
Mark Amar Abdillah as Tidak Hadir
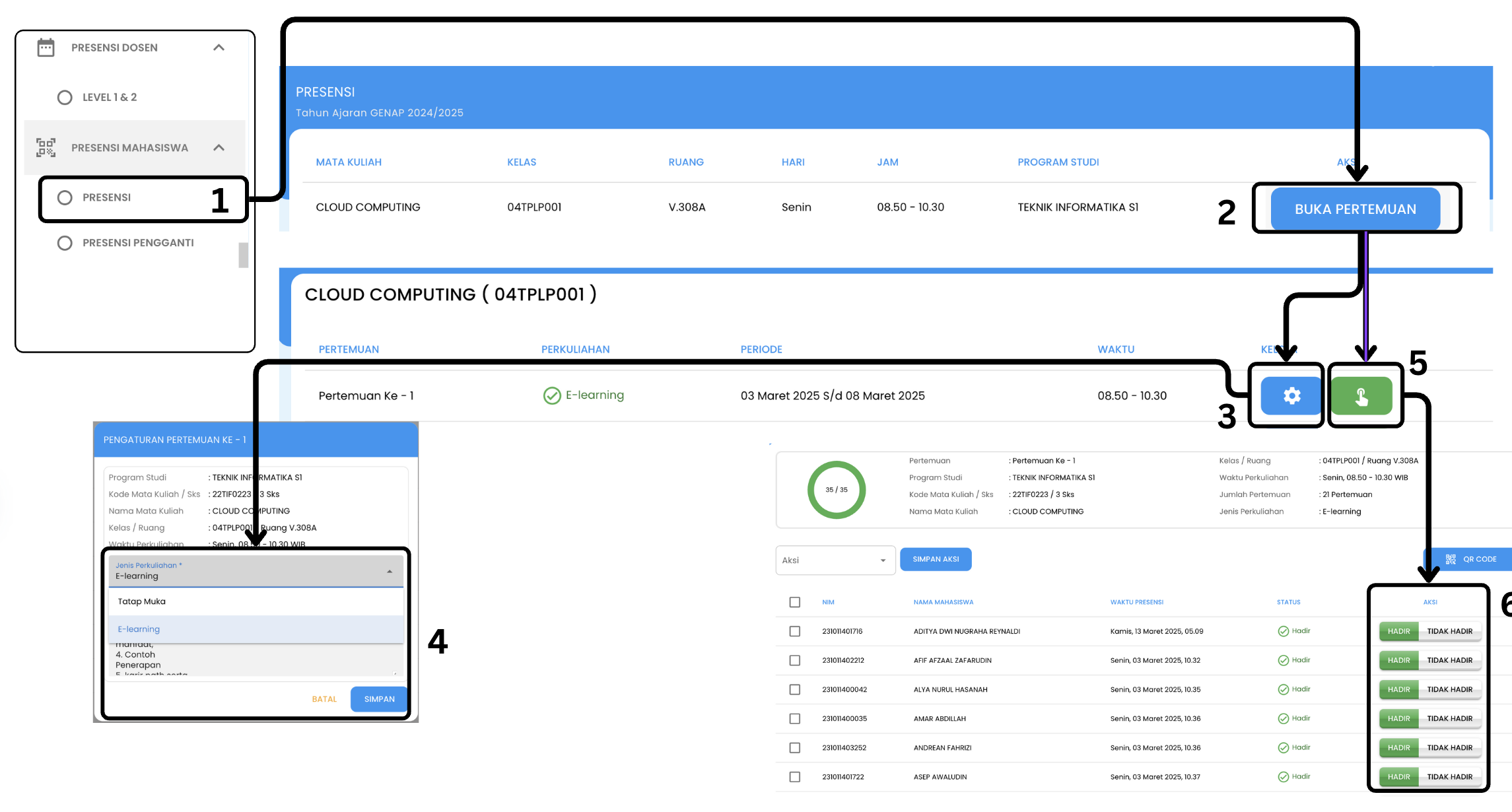[1449, 718]
